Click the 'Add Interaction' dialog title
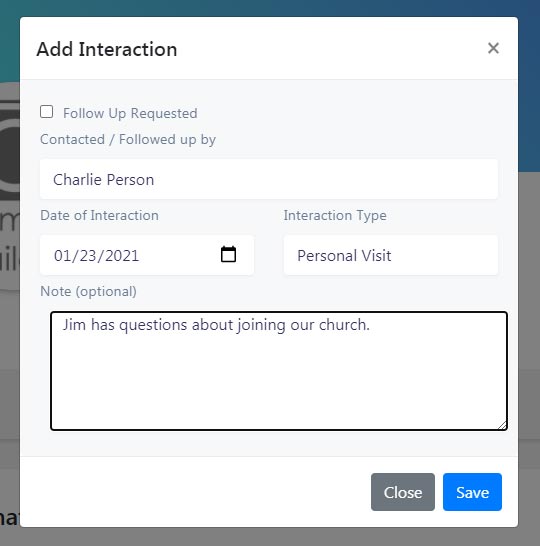This screenshot has height=546, width=540. (107, 49)
